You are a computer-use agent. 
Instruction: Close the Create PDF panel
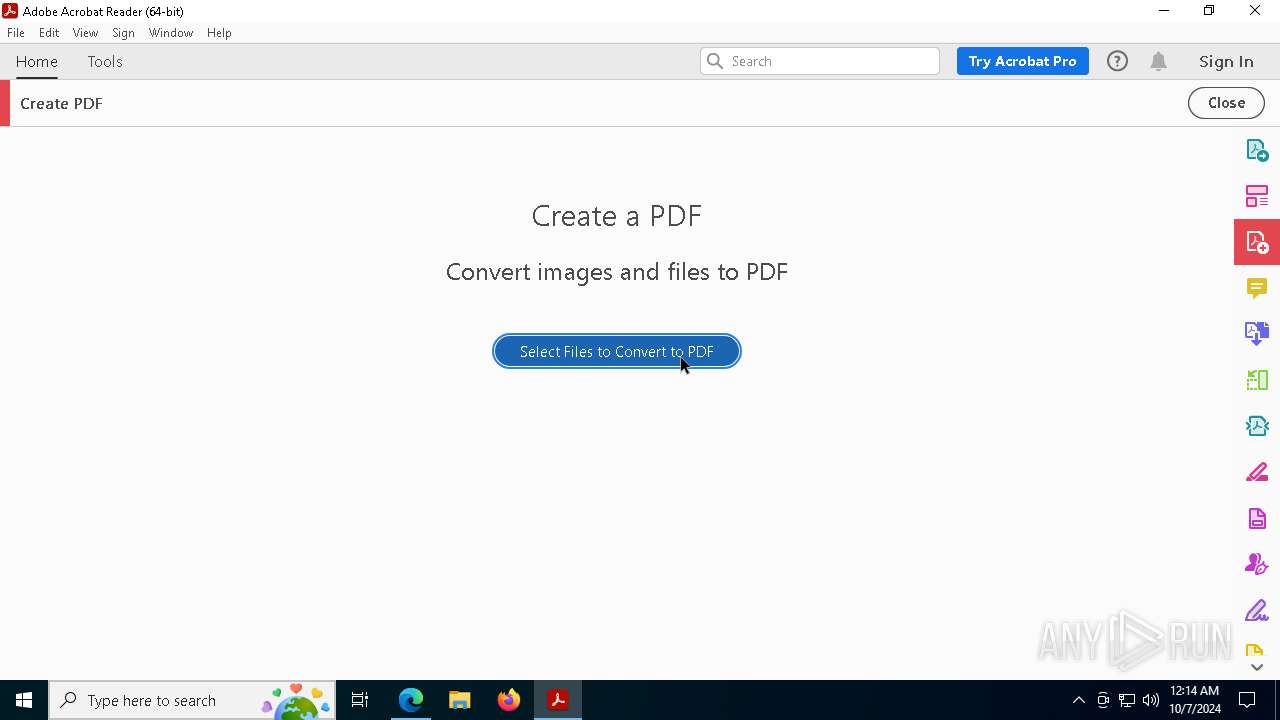pyautogui.click(x=1226, y=103)
